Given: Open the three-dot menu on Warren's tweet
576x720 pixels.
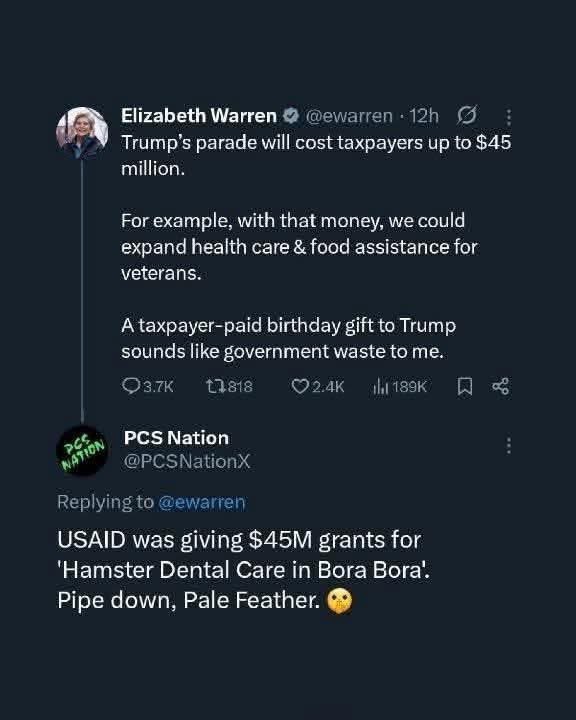Looking at the screenshot, I should coord(508,117).
